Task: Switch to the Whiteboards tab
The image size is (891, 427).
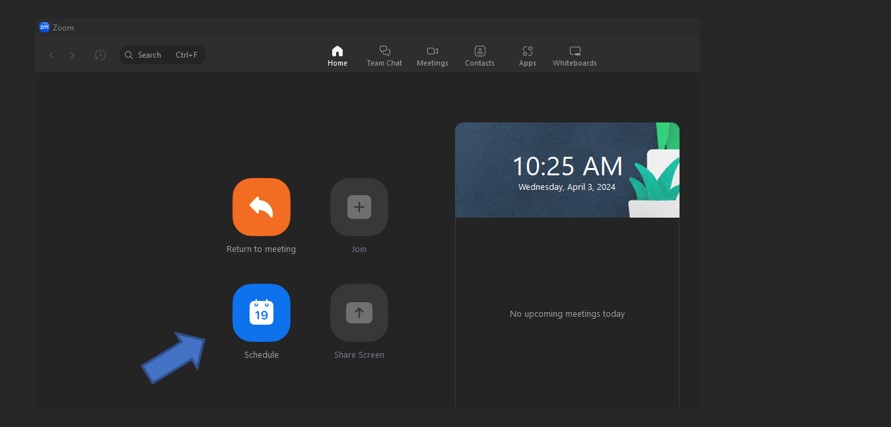Action: (x=575, y=56)
